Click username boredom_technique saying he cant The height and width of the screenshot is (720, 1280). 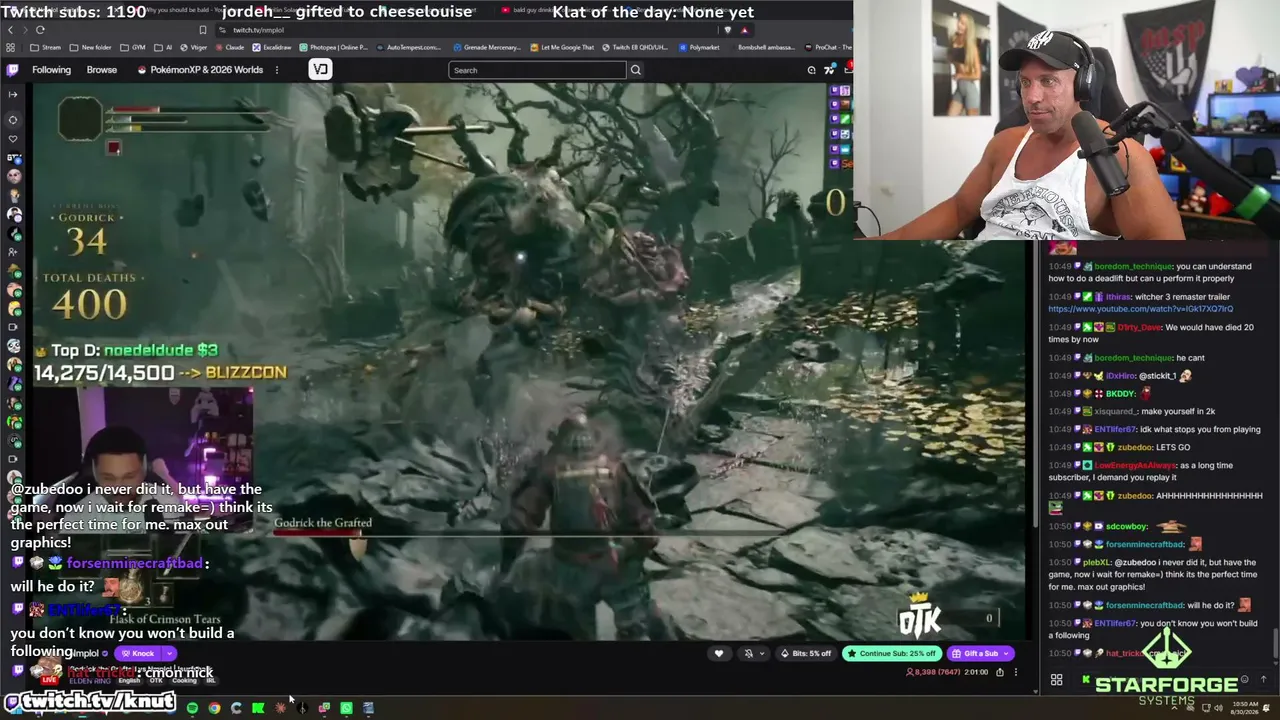click(1133, 357)
